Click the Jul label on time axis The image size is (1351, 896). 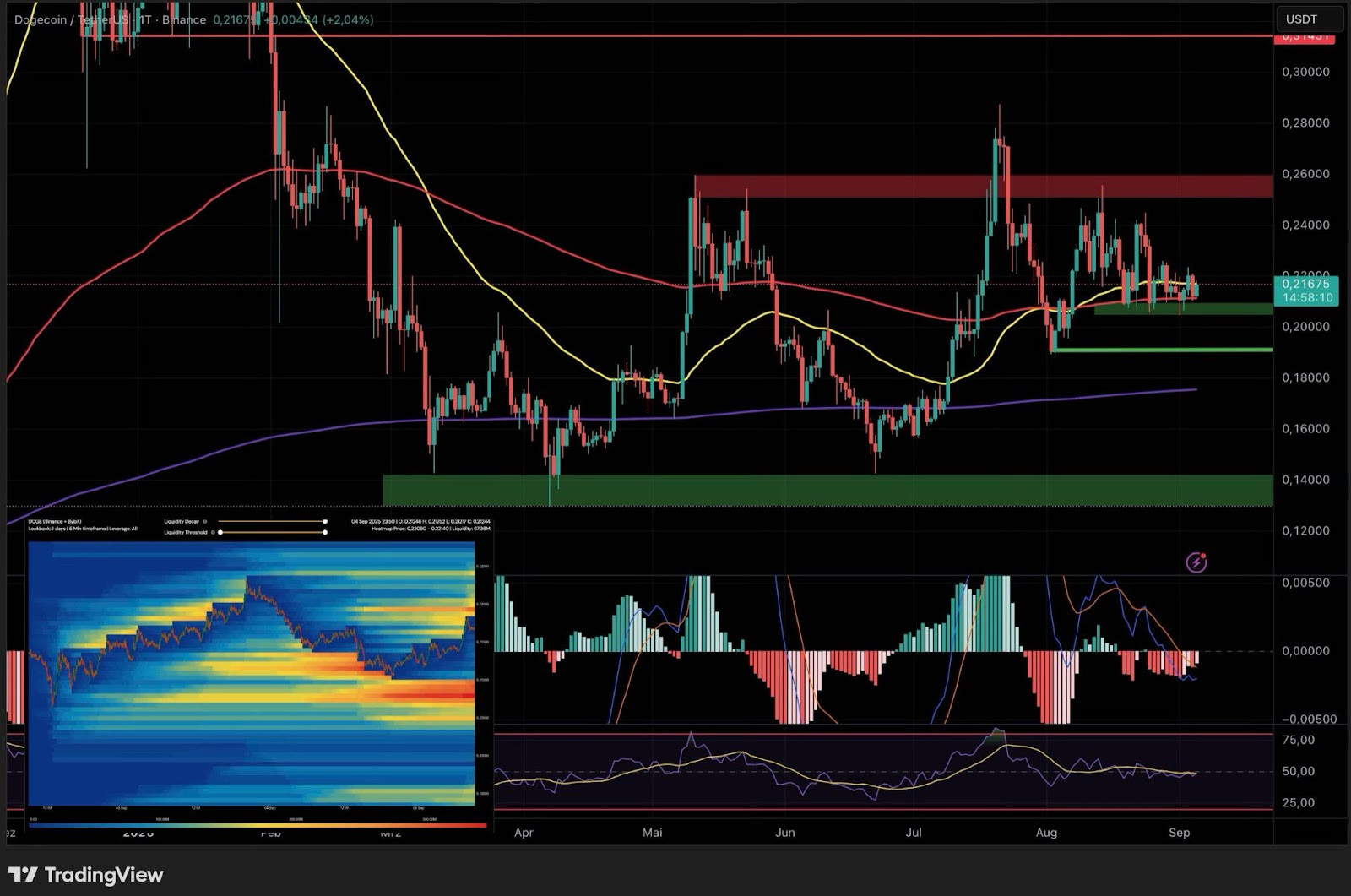[x=914, y=833]
